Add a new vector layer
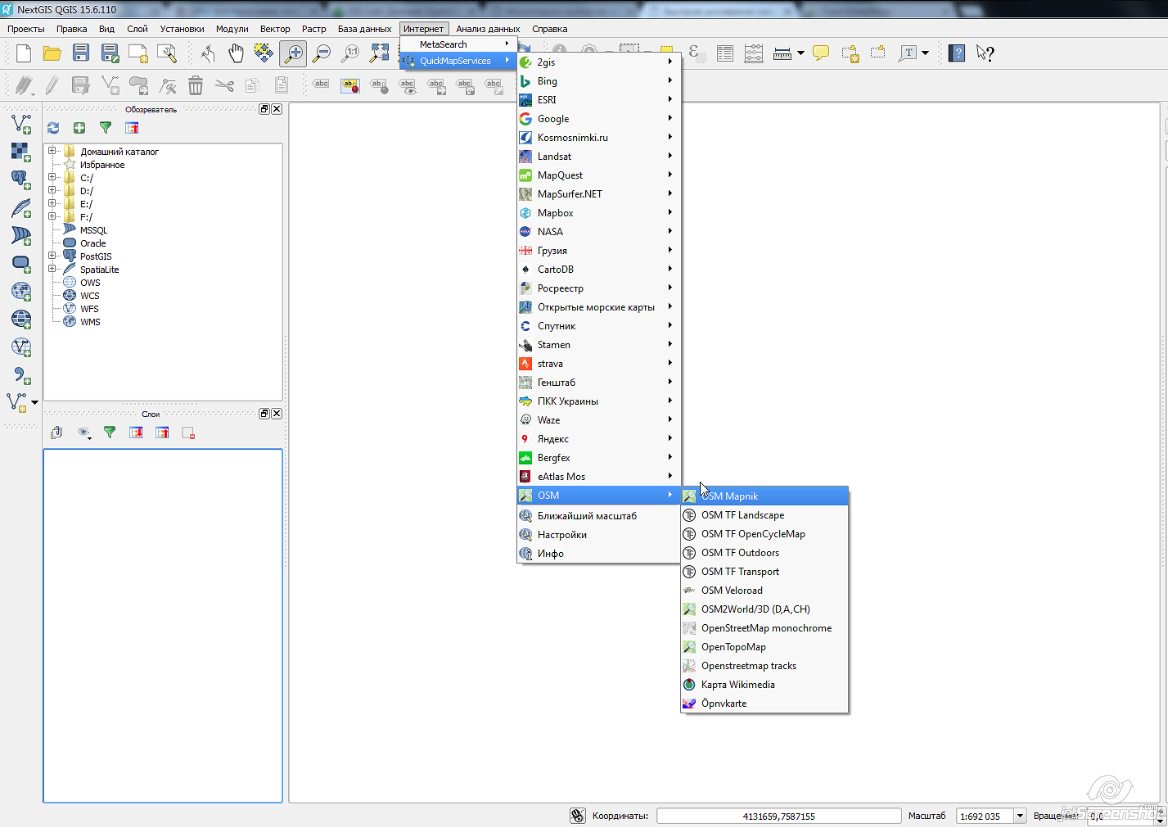The width and height of the screenshot is (1168, 827). coord(20,123)
